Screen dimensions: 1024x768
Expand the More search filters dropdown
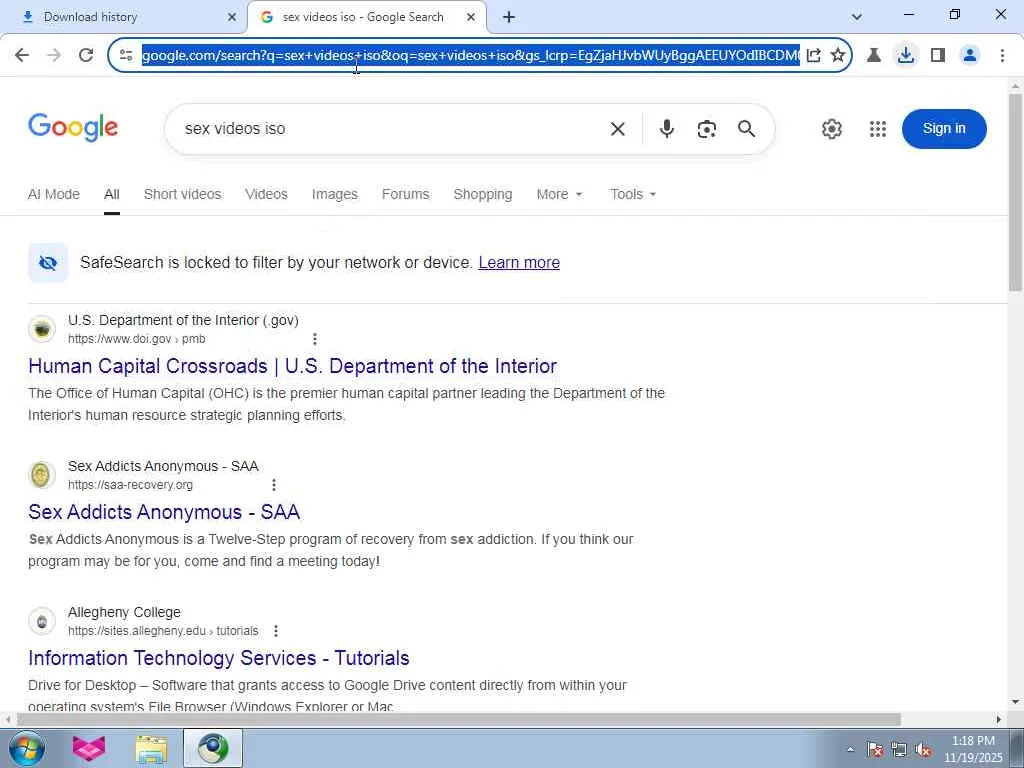[x=559, y=195]
